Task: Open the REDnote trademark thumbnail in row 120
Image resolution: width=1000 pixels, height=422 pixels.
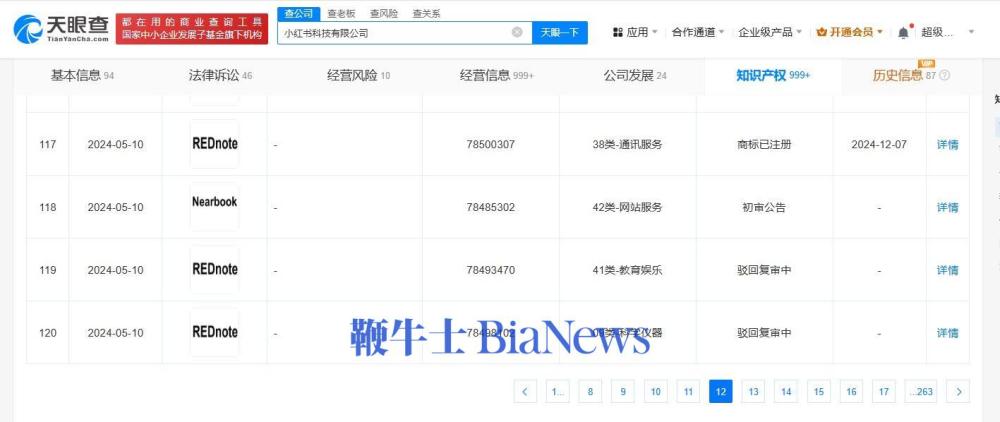Action: pos(214,332)
